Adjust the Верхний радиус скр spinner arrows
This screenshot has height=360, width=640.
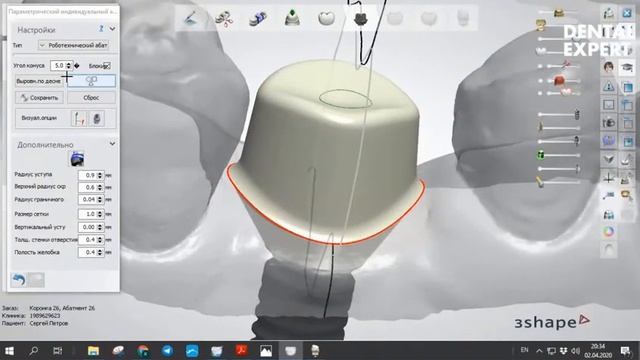click(100, 187)
